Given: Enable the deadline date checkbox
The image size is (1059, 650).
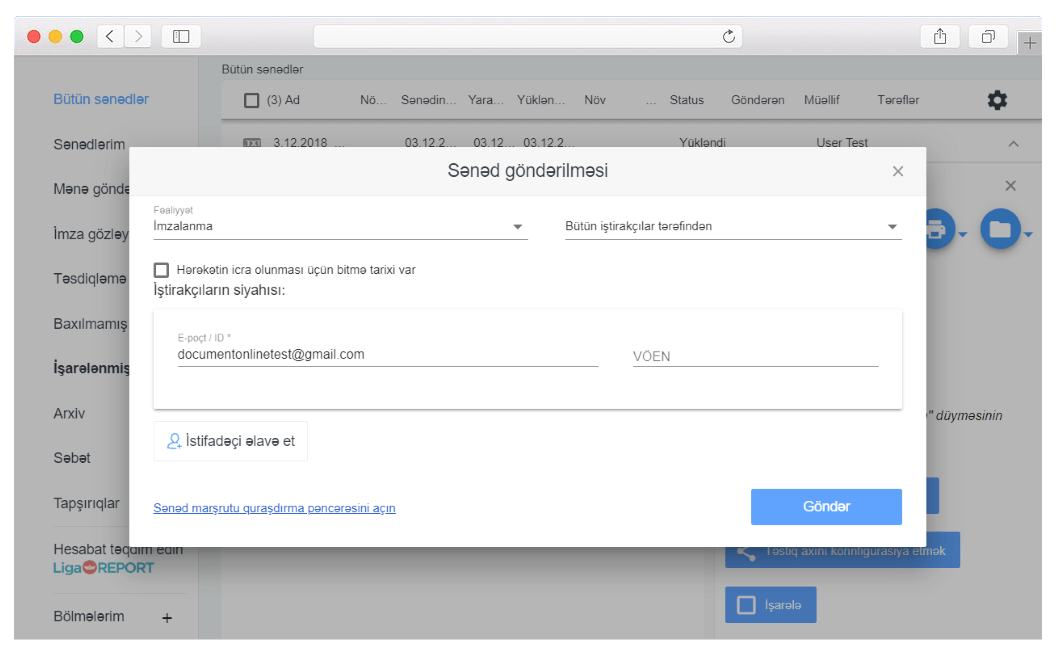Looking at the screenshot, I should (x=161, y=270).
